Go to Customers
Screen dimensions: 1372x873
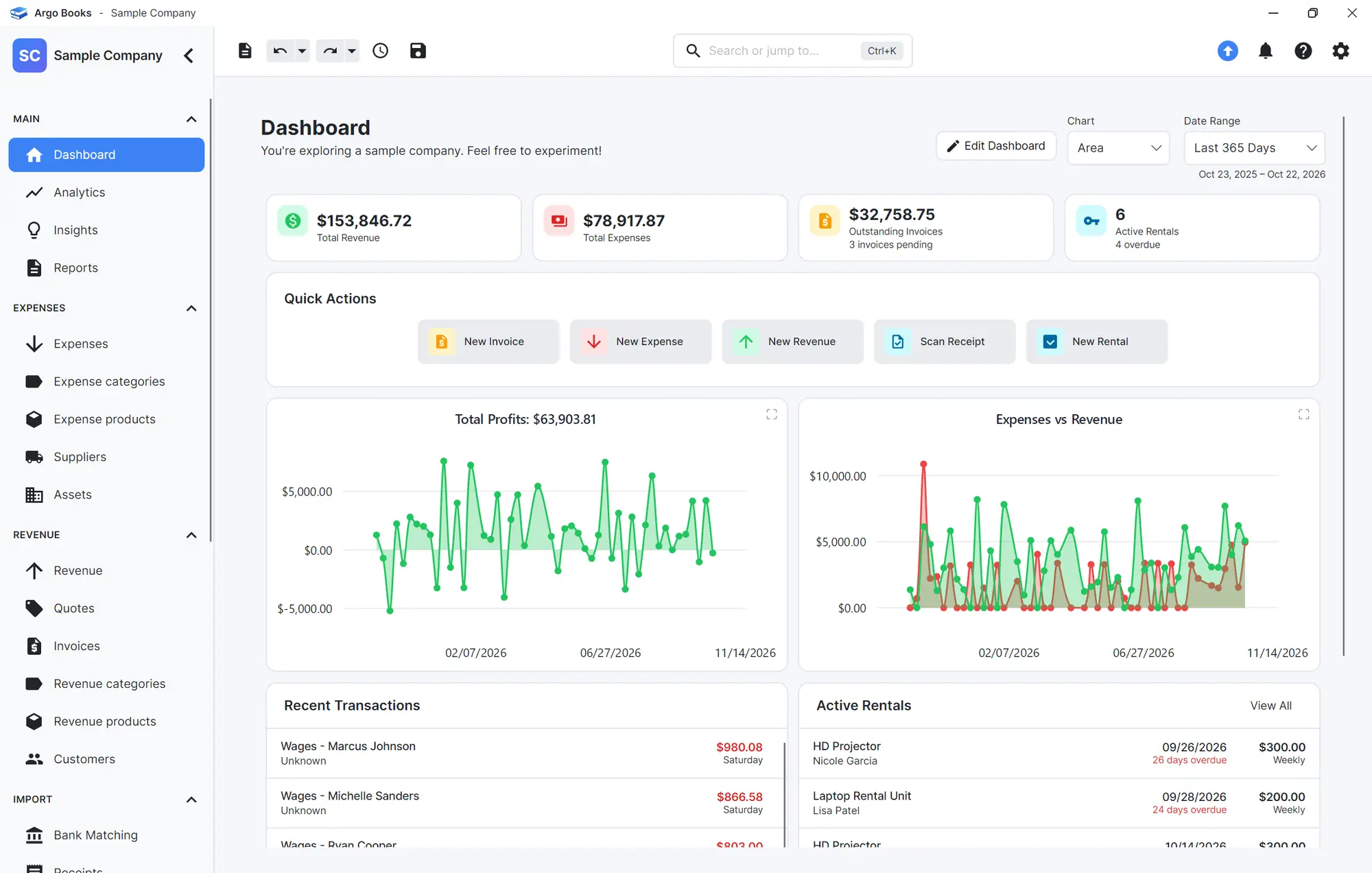pyautogui.click(x=106, y=759)
